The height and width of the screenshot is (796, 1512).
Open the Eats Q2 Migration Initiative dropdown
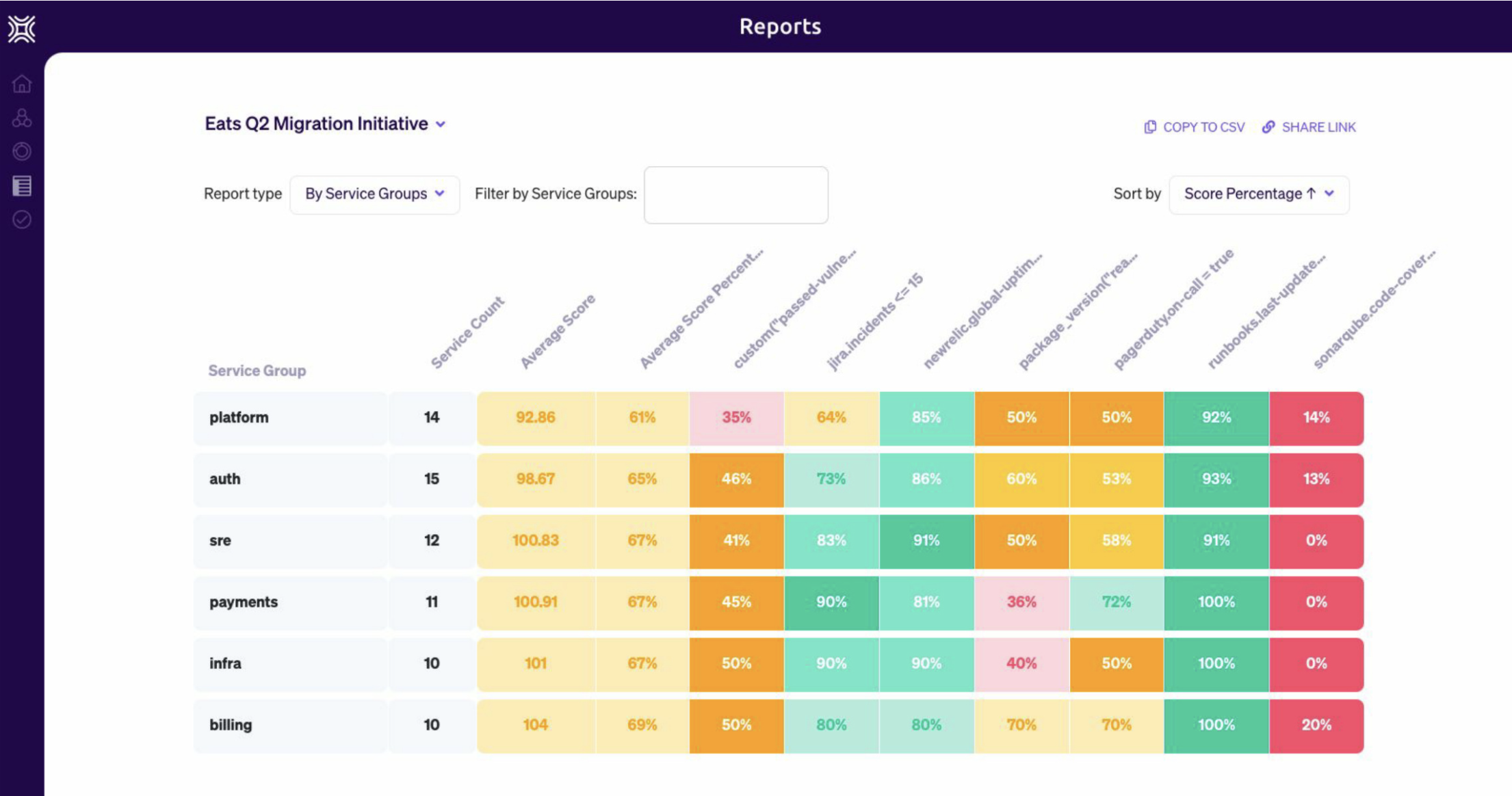tap(441, 124)
